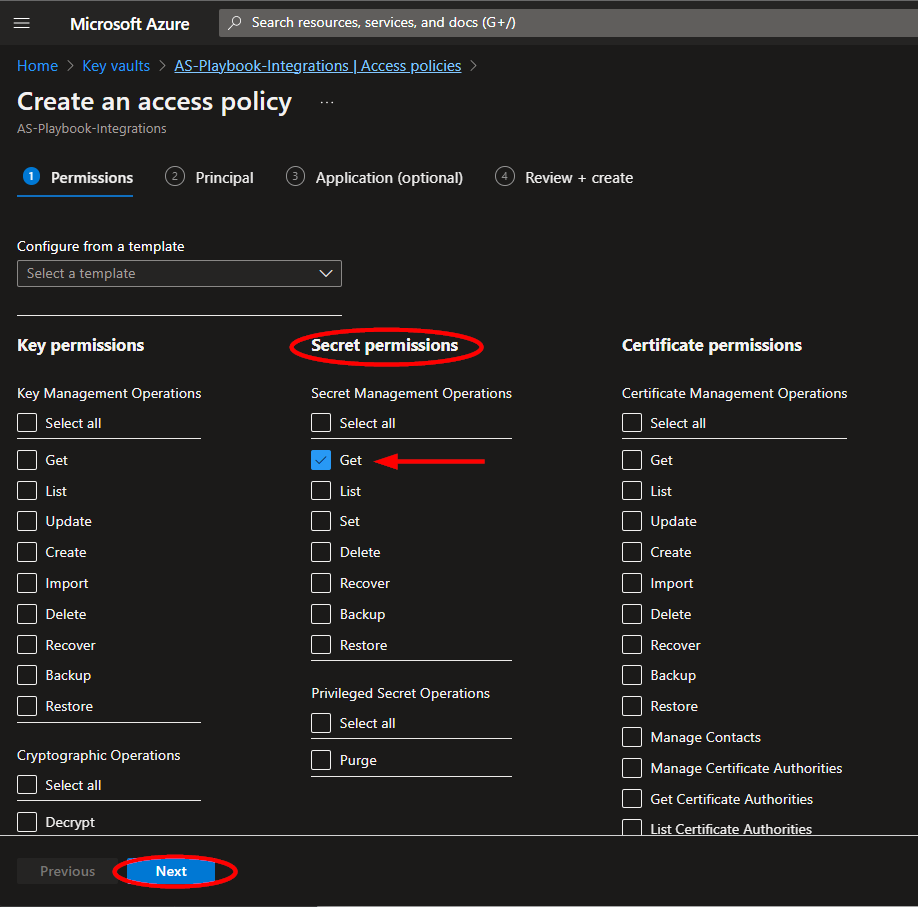This screenshot has width=918, height=907.
Task: Open the Select a template dropdown
Action: (x=179, y=273)
